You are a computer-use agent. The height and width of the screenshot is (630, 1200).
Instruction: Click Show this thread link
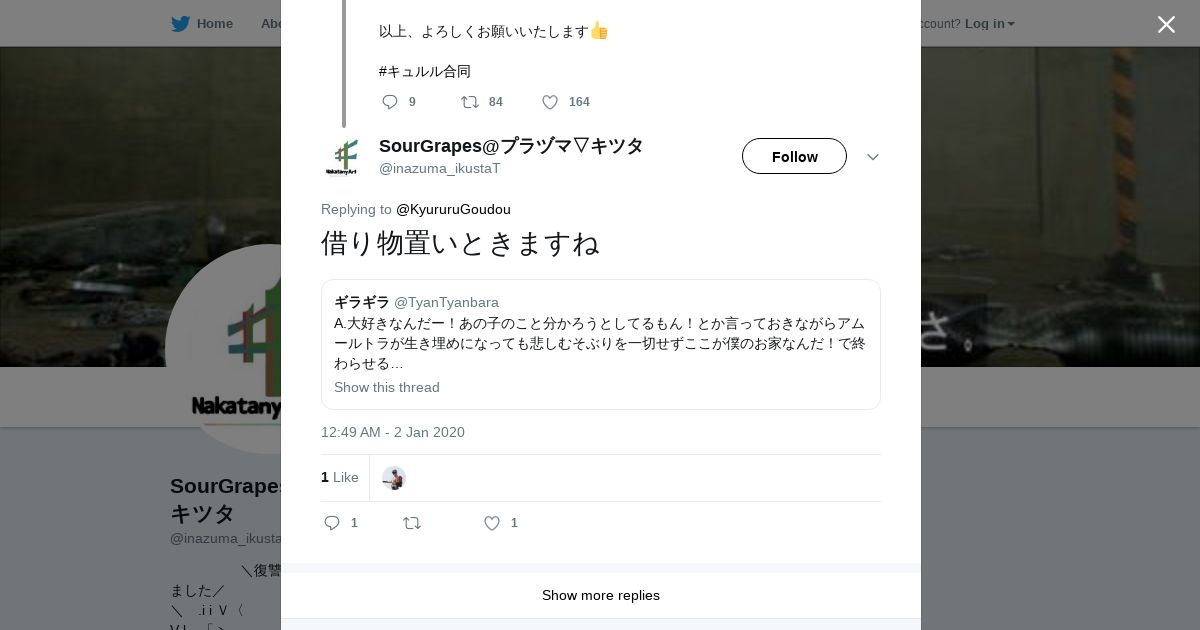pyautogui.click(x=387, y=387)
